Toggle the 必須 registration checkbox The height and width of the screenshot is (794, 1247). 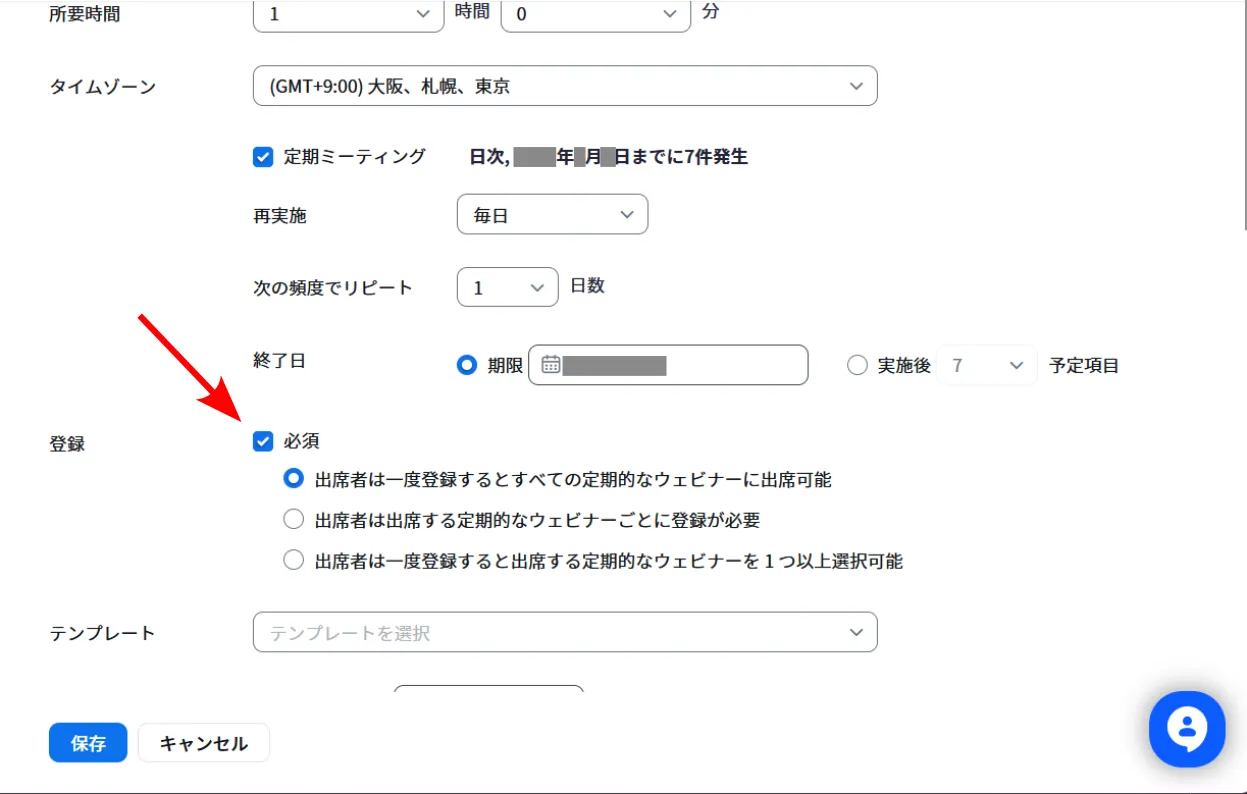point(263,441)
